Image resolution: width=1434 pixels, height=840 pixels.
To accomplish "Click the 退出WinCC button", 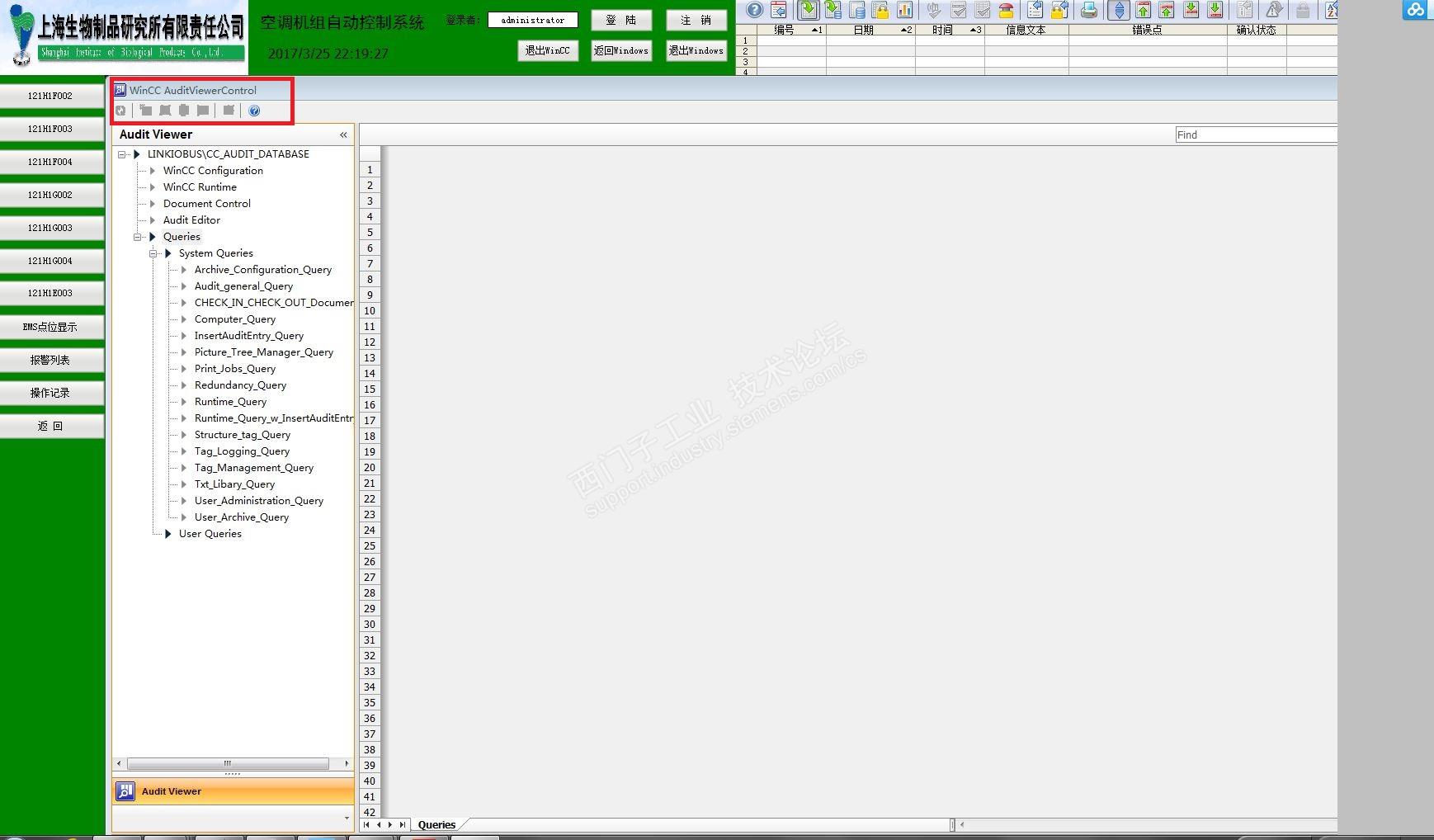I will point(548,50).
